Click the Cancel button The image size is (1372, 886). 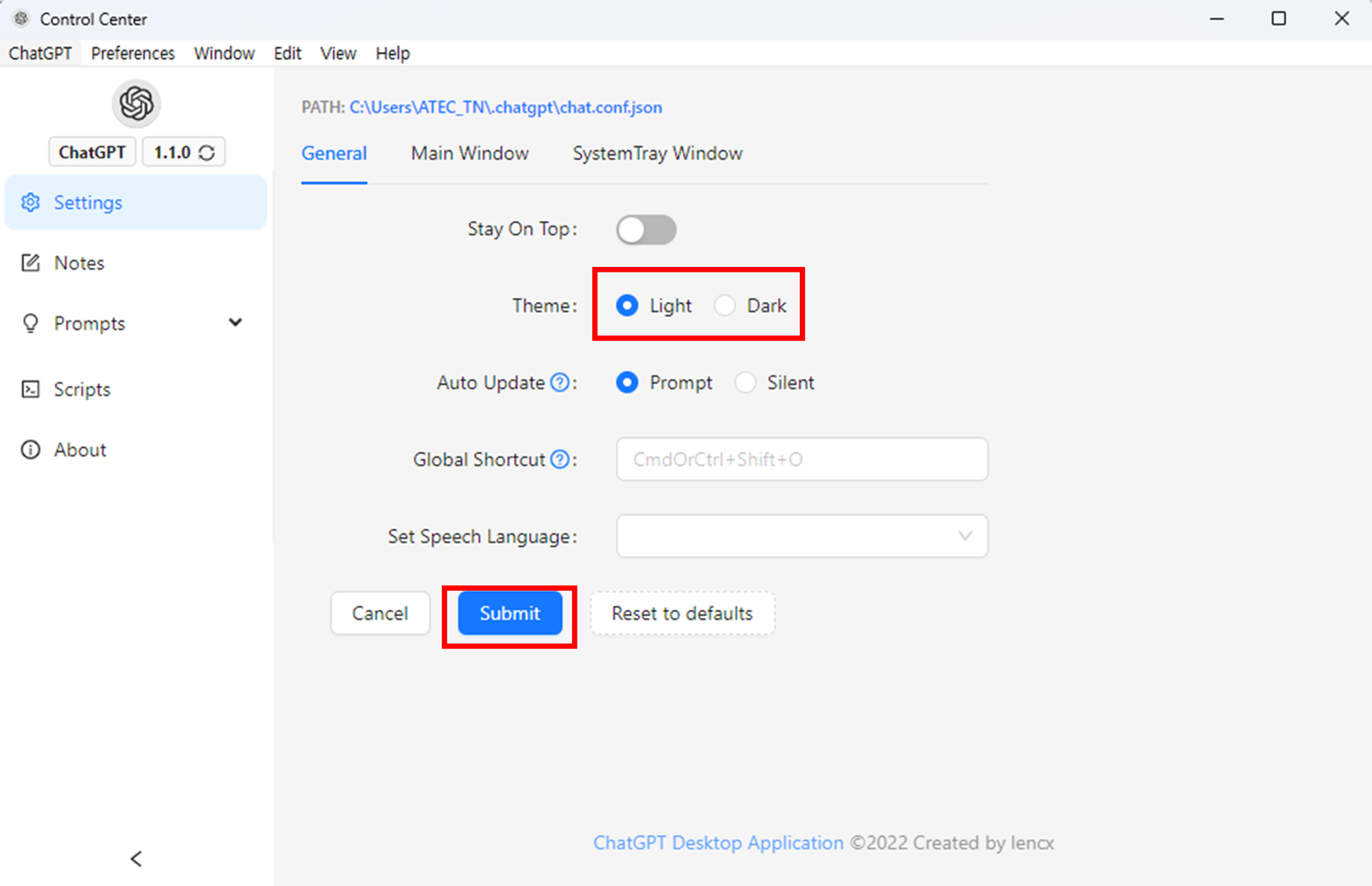[x=380, y=613]
